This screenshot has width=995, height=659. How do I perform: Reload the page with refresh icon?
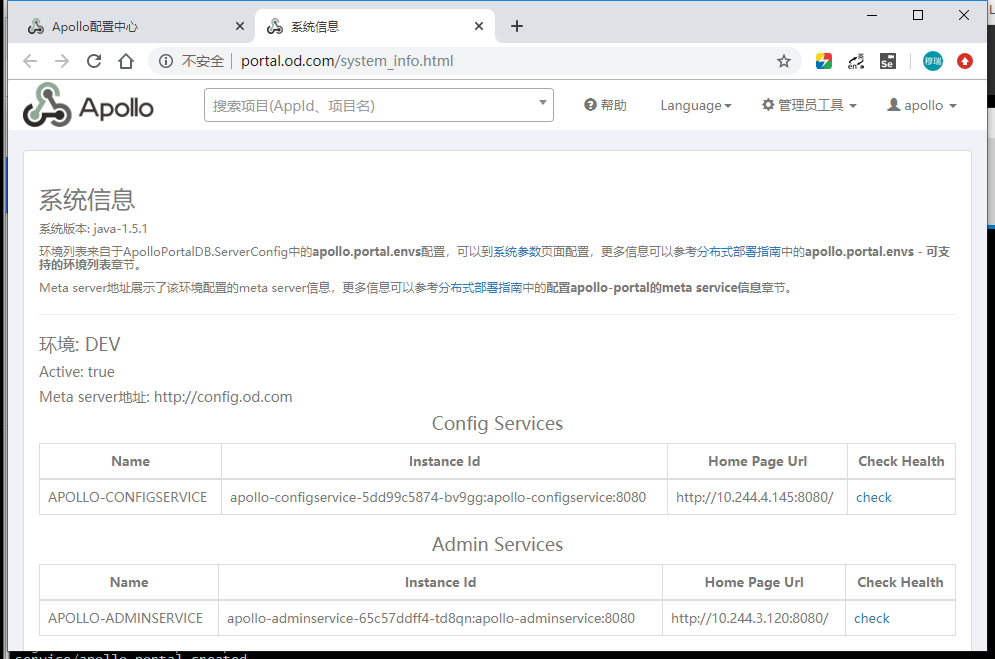tap(94, 61)
